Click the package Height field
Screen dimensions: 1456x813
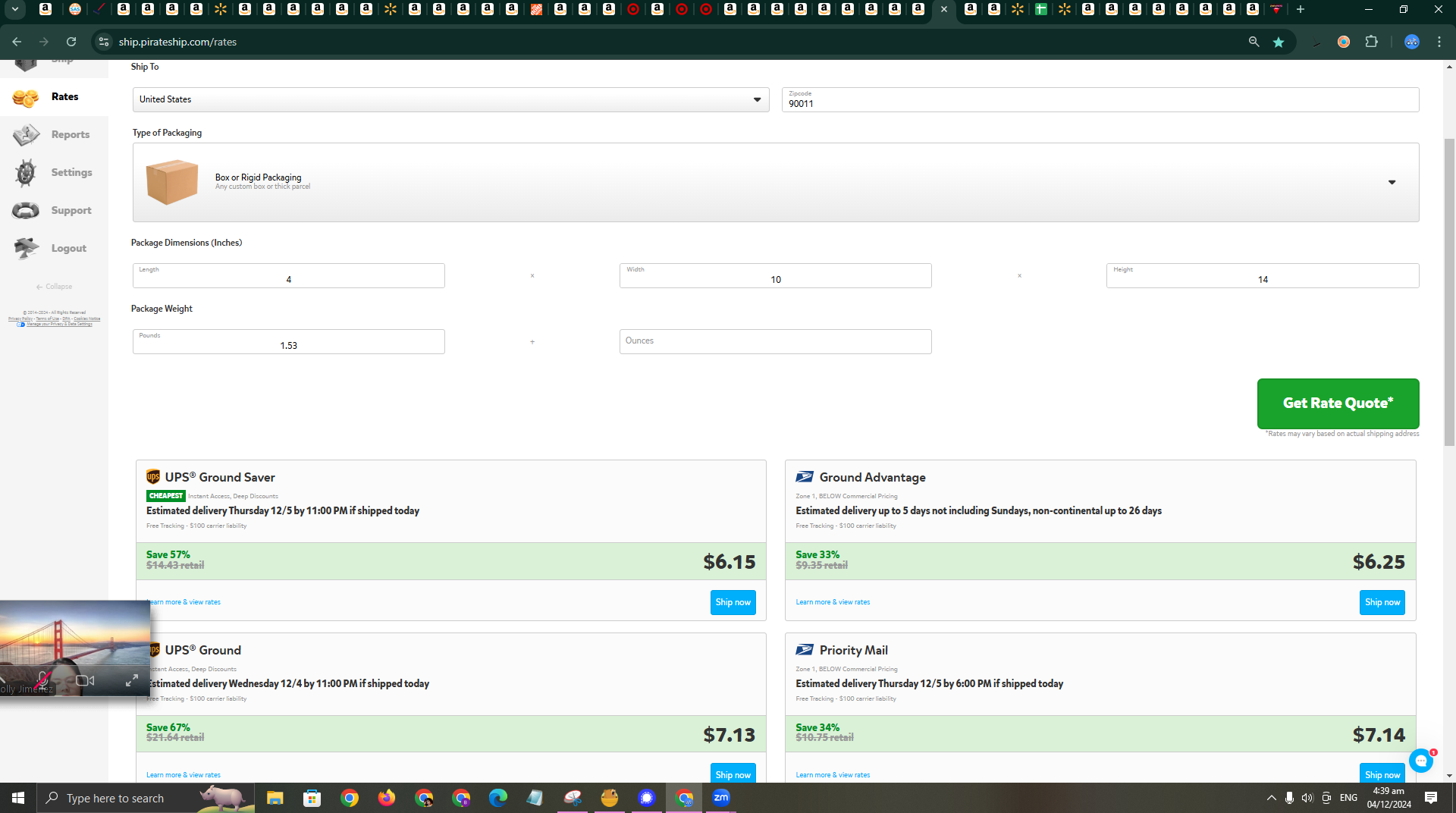click(1262, 275)
